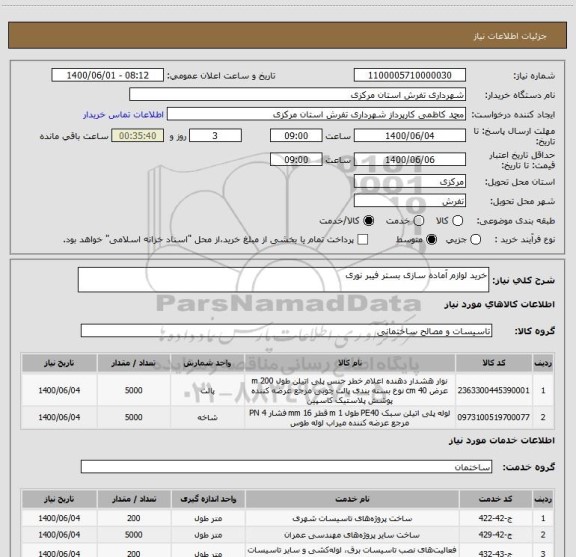Select the خدمت radio button
Screen dimensions: 576x557
[x=419, y=221]
